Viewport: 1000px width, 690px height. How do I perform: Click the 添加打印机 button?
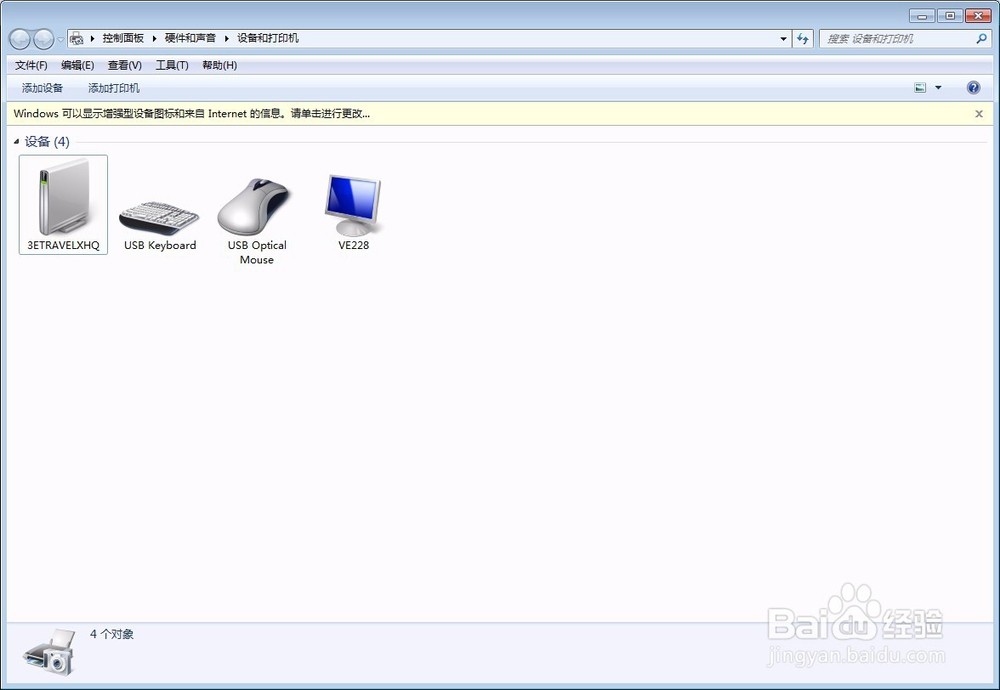tap(114, 88)
